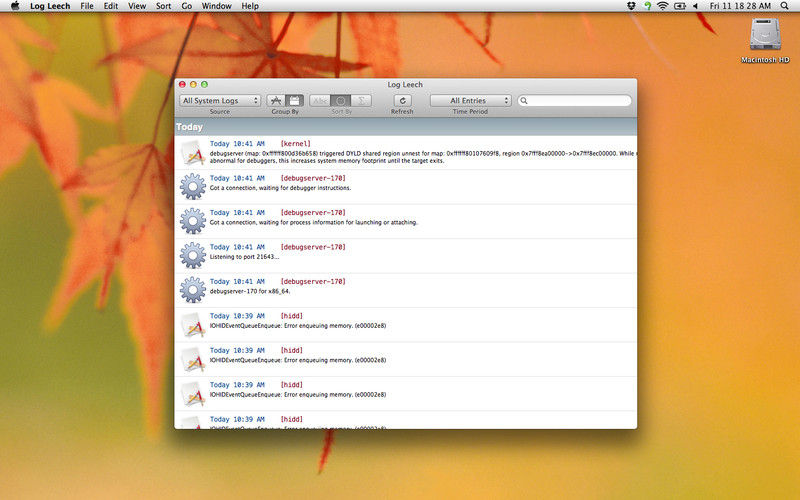Screen dimensions: 800x500
Task: Open the Window menu
Action: pos(216,6)
